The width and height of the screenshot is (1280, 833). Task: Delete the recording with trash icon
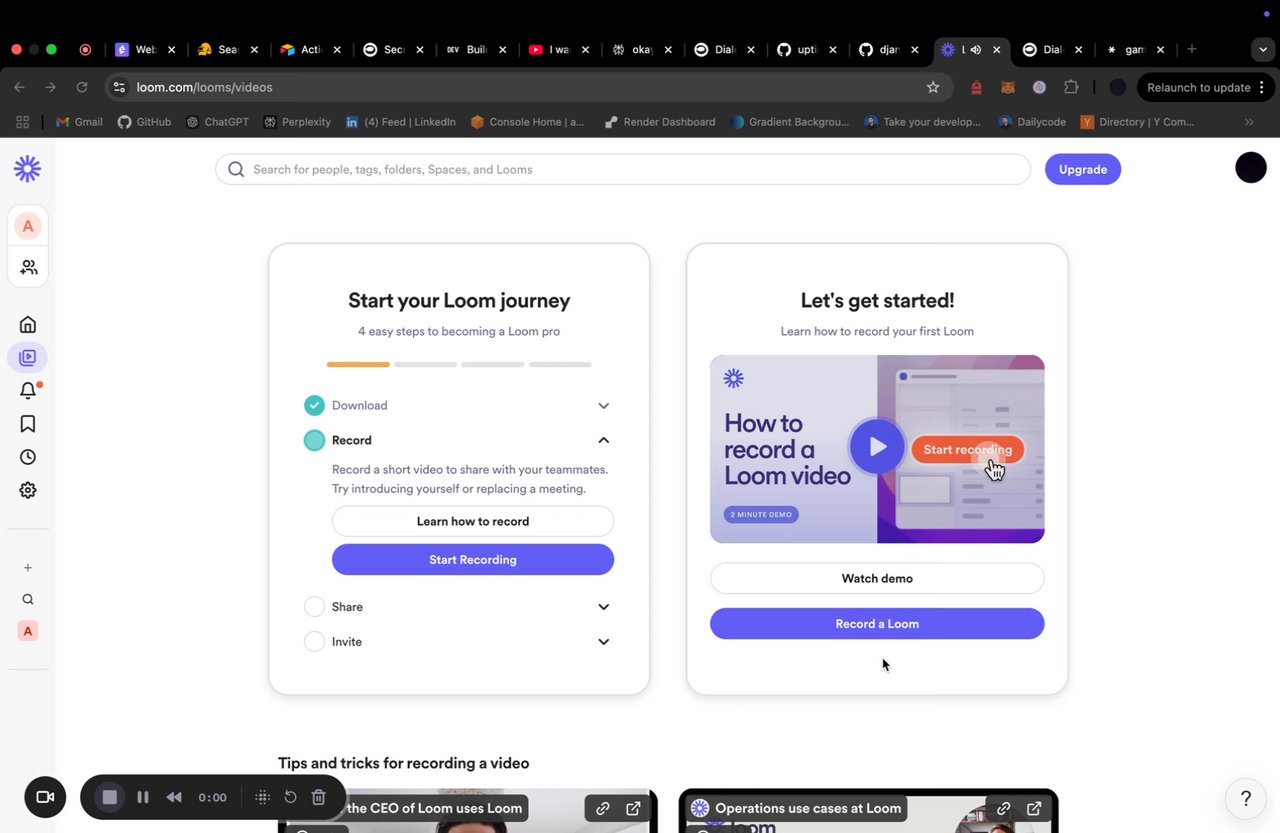[318, 797]
